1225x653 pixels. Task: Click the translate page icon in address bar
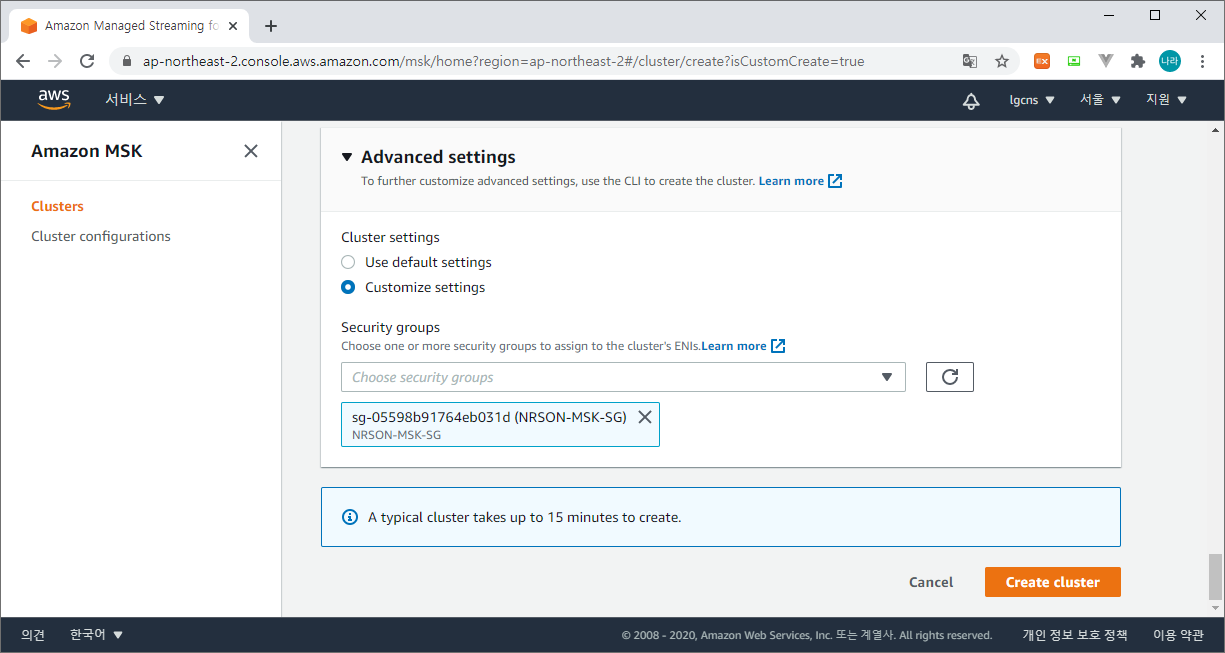(x=969, y=61)
